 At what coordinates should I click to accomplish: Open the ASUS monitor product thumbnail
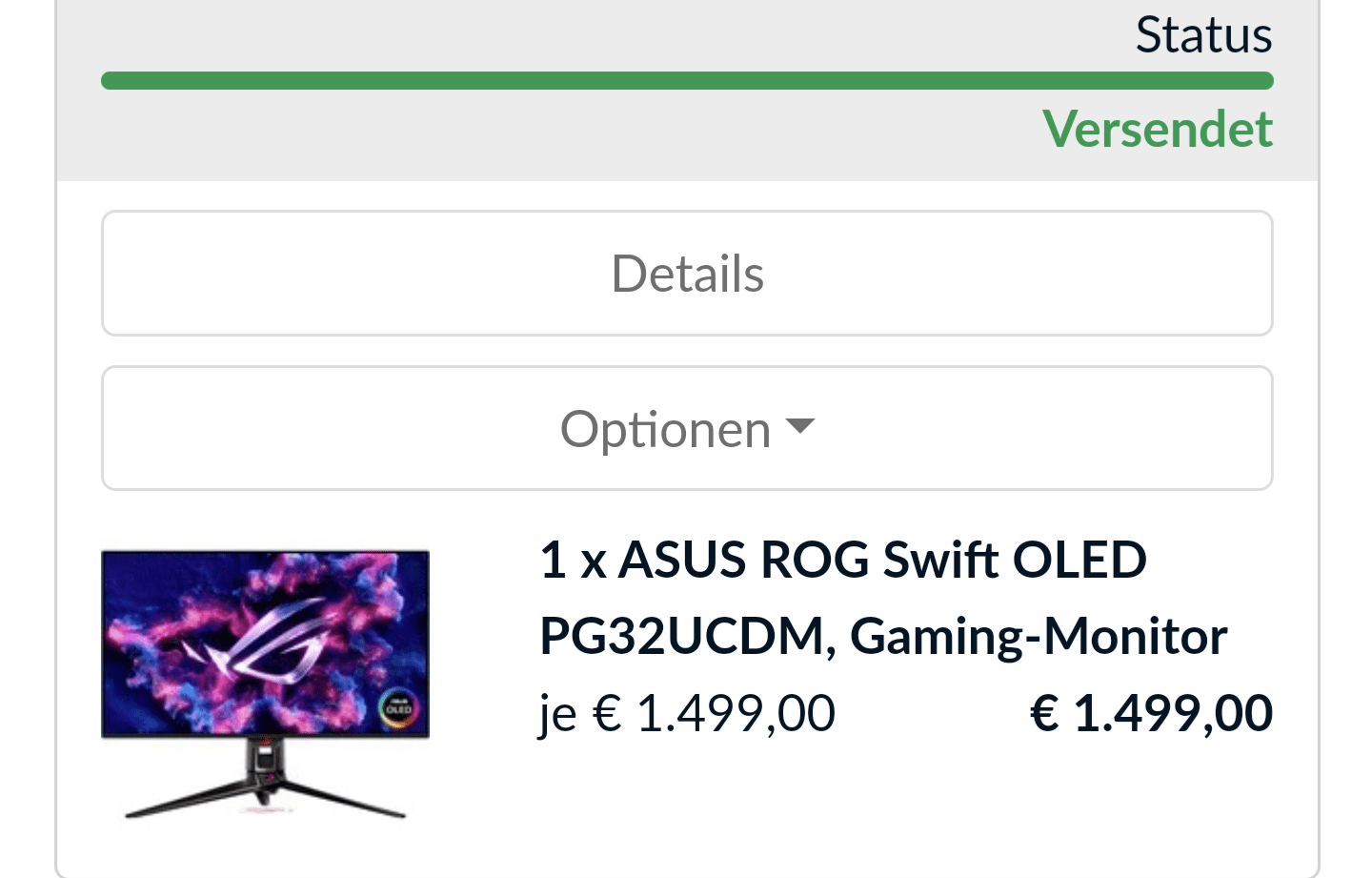point(266,684)
